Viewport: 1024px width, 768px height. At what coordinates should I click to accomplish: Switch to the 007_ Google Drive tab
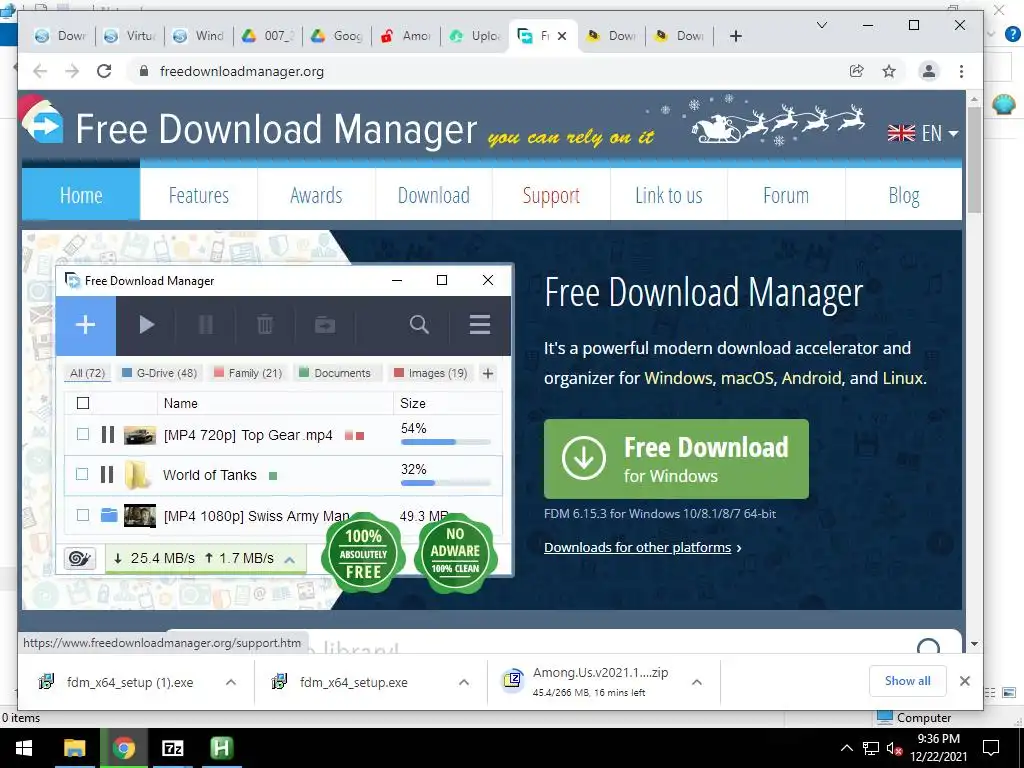pos(268,36)
